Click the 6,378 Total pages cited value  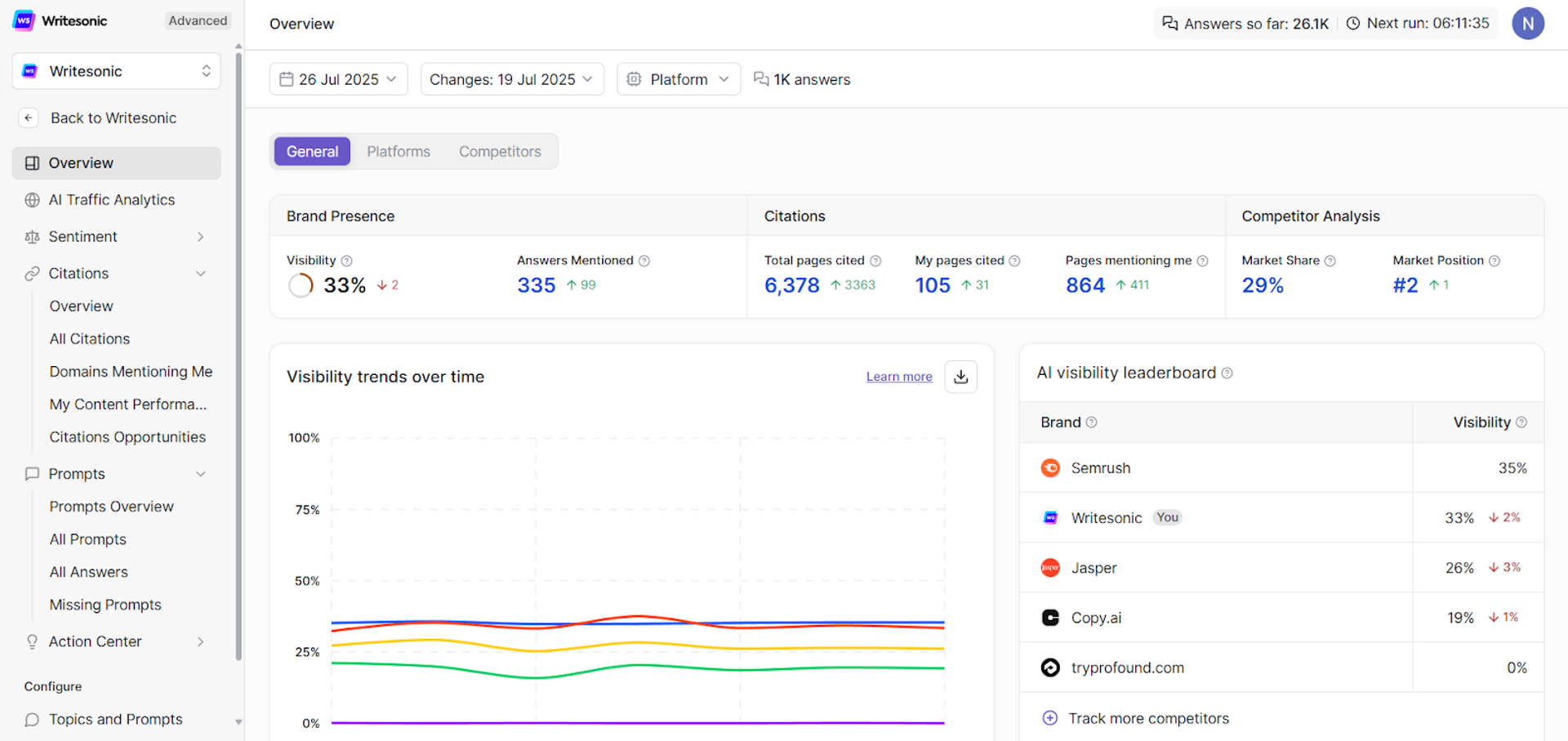791,285
